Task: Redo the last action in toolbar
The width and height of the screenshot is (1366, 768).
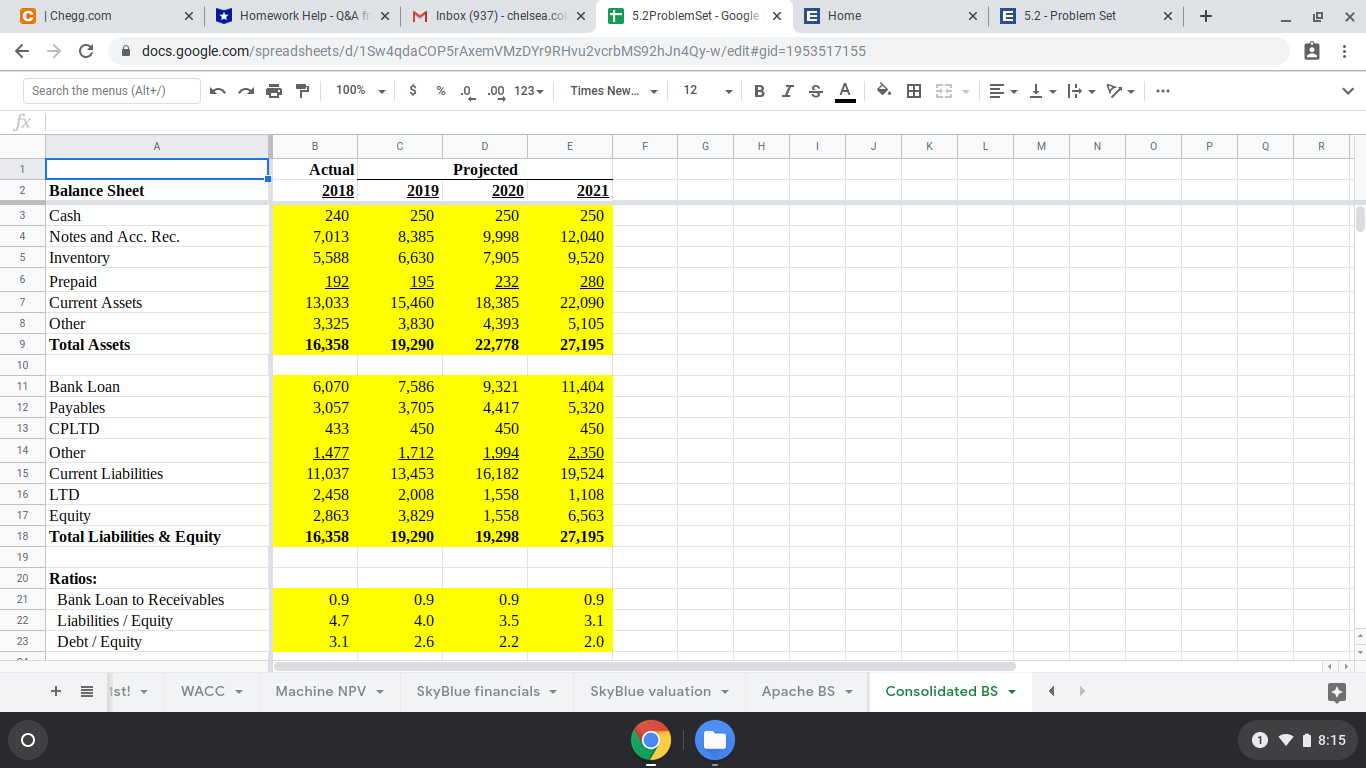Action: point(246,91)
